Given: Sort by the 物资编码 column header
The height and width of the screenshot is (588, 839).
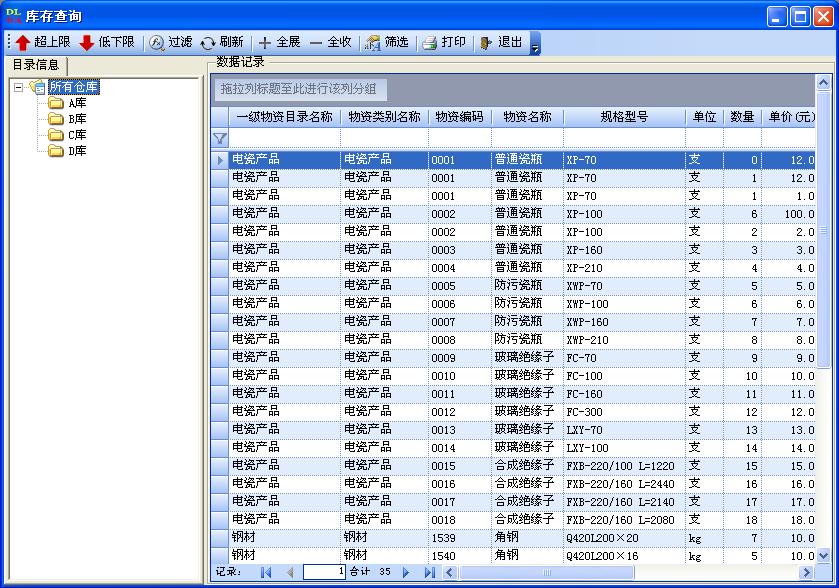Looking at the screenshot, I should click(459, 117).
